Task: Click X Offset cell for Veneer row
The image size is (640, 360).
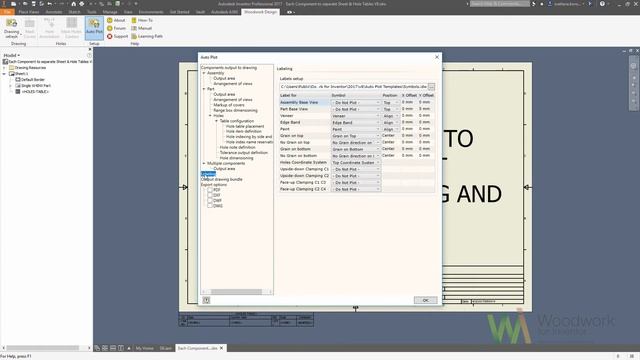Action: pos(409,116)
